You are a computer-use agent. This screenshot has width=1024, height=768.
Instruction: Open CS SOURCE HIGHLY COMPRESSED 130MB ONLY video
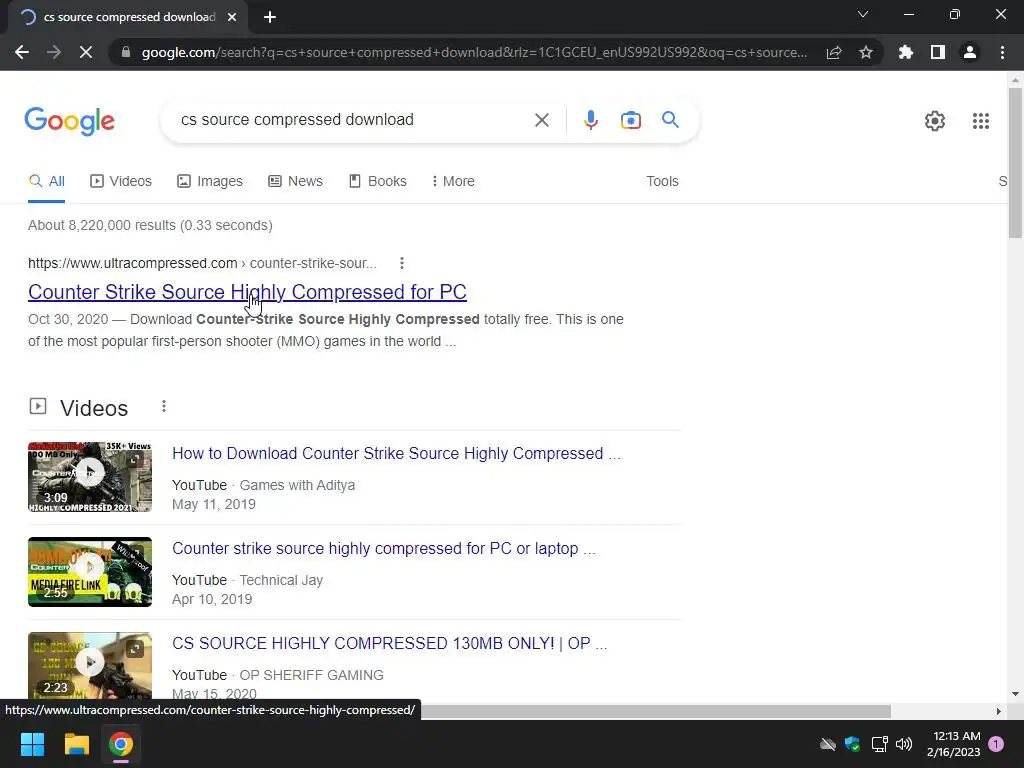(389, 643)
